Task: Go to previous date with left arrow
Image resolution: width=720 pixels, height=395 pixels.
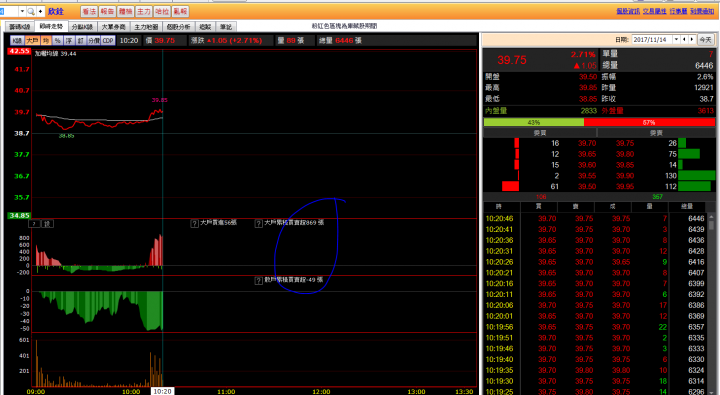Action: (684, 40)
